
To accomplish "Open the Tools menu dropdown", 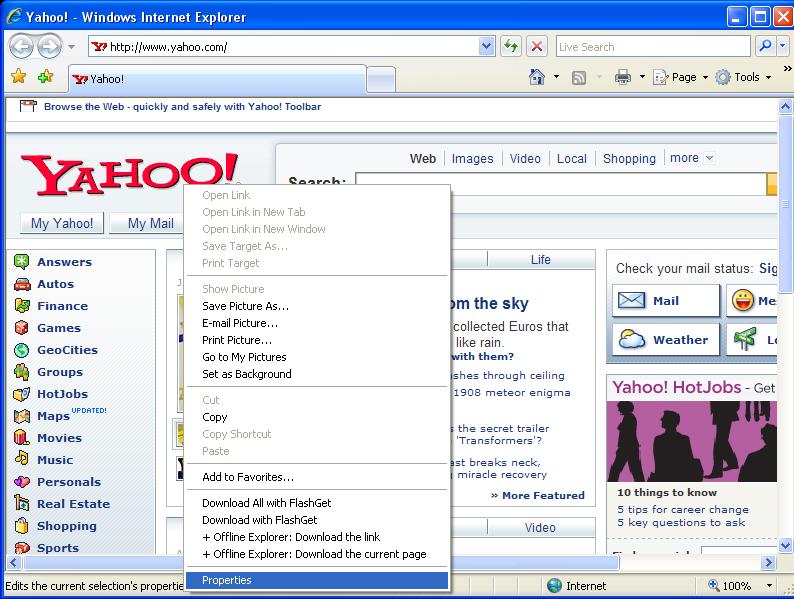I will click(x=744, y=77).
